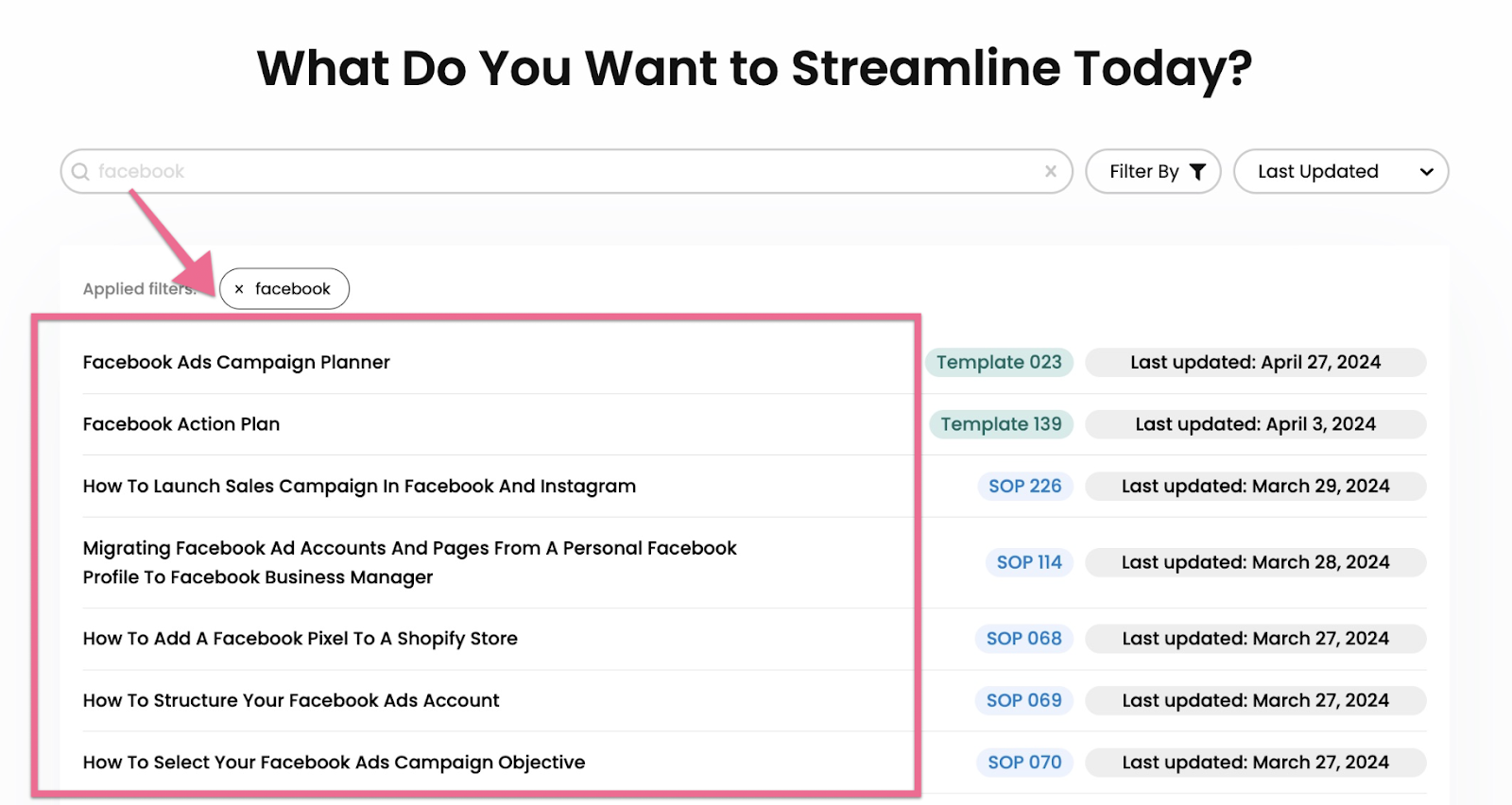Click the SOP 069 badge
Viewport: 1512px width, 805px height.
(x=1024, y=700)
